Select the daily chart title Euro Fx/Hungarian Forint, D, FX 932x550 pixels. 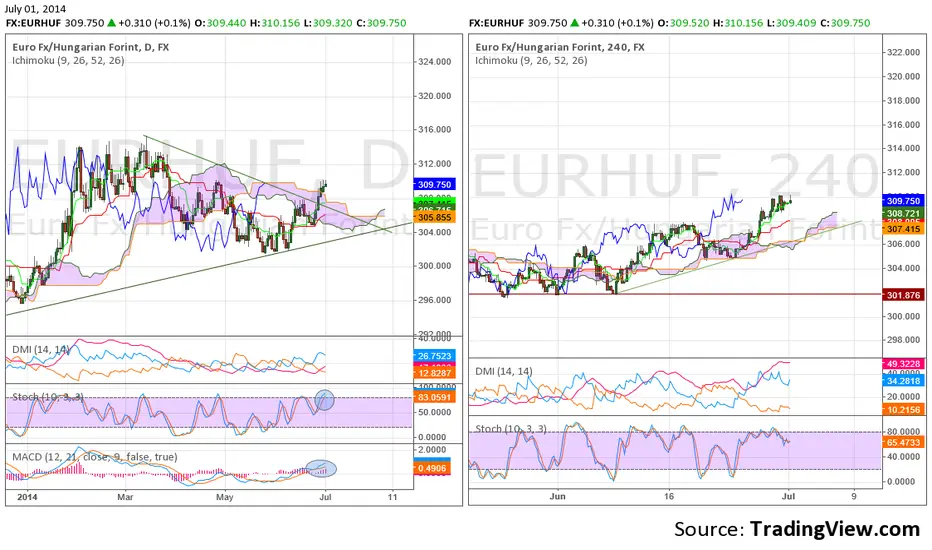click(x=90, y=47)
